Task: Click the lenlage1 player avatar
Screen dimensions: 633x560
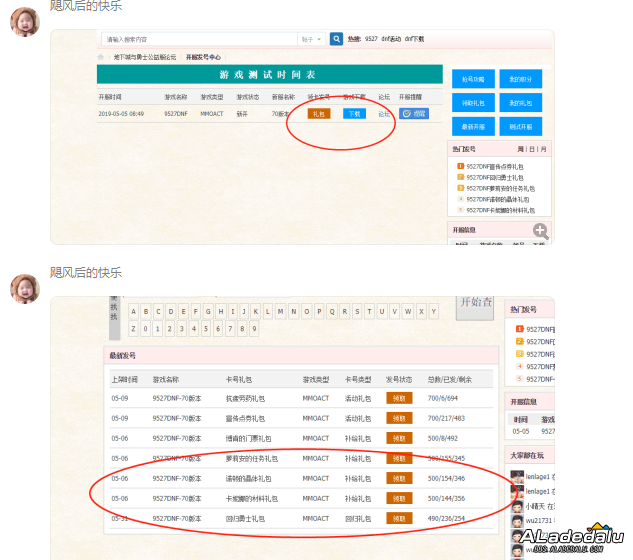Action: 517,478
